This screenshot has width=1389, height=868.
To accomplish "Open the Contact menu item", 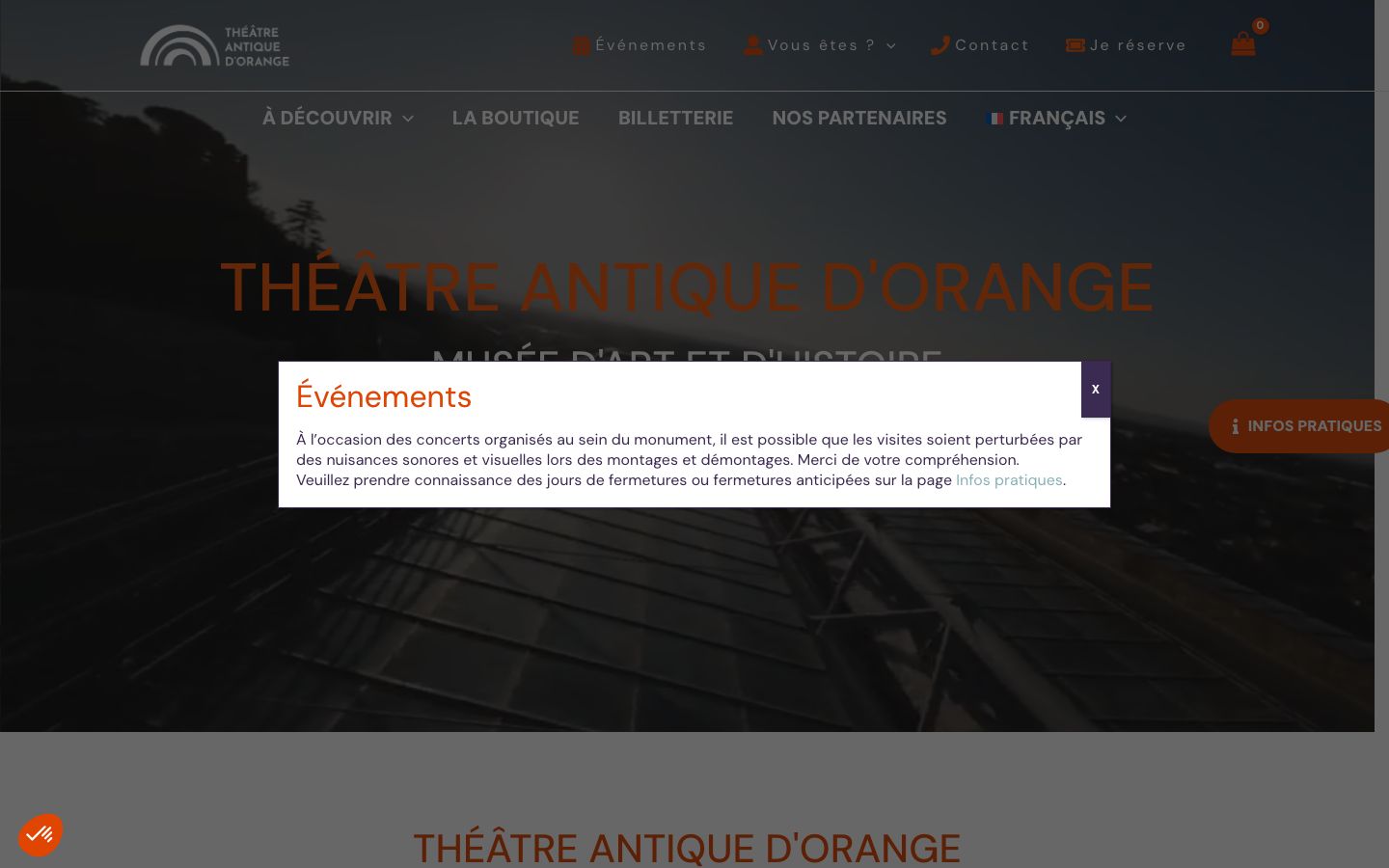I will point(992,45).
